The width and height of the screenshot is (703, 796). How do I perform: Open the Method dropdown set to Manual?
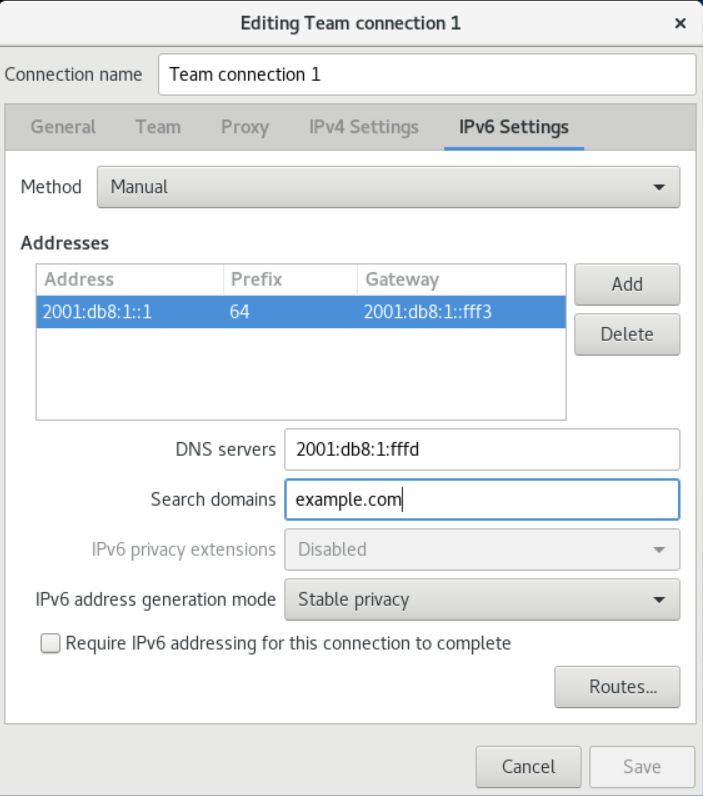[388, 187]
